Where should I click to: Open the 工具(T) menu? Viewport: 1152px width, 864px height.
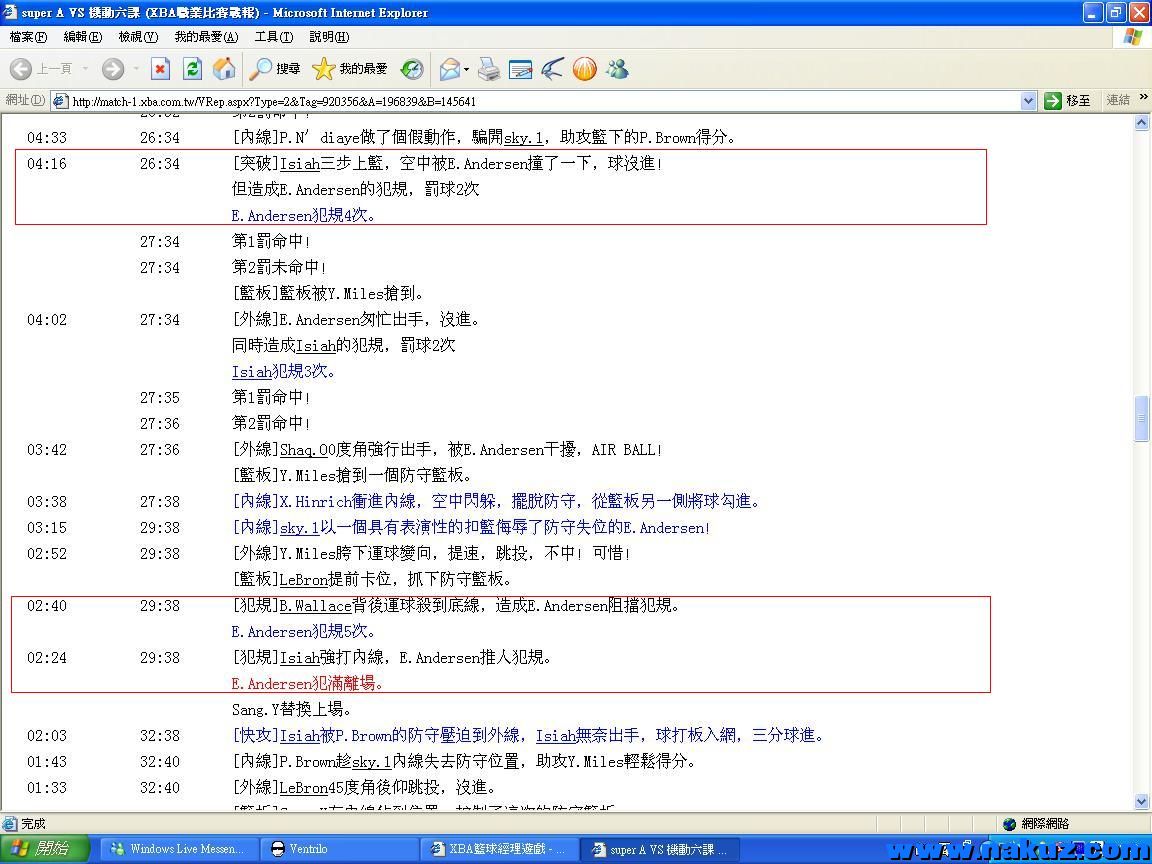point(273,37)
